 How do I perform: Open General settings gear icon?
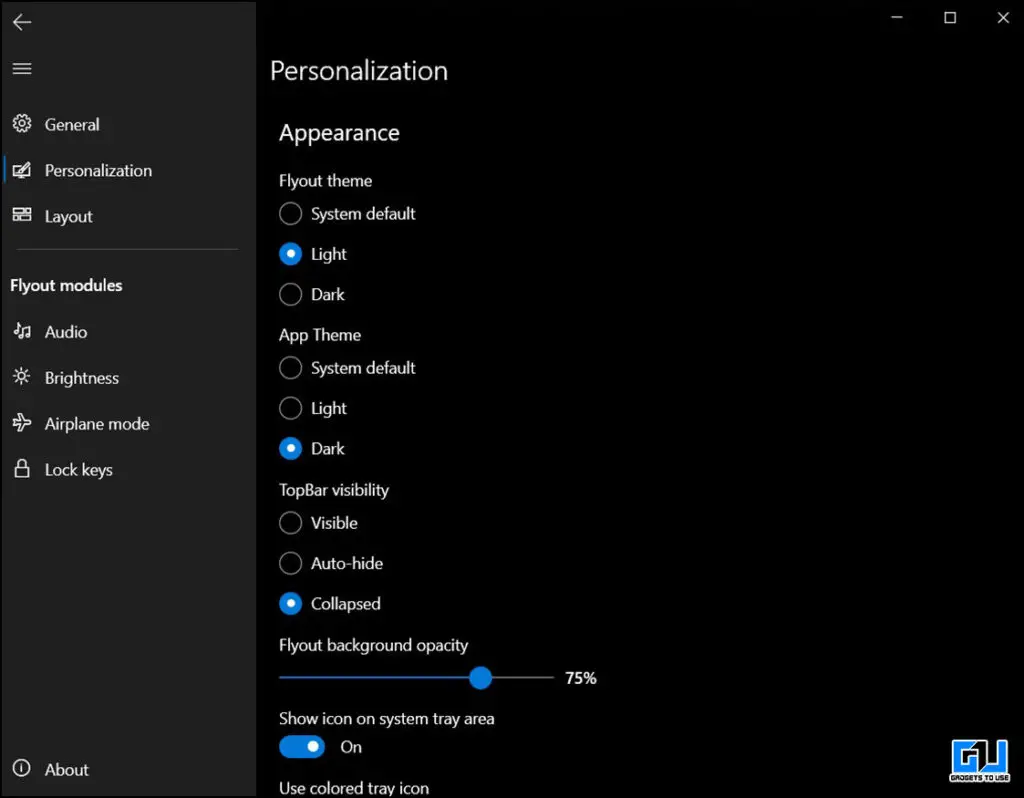click(22, 124)
